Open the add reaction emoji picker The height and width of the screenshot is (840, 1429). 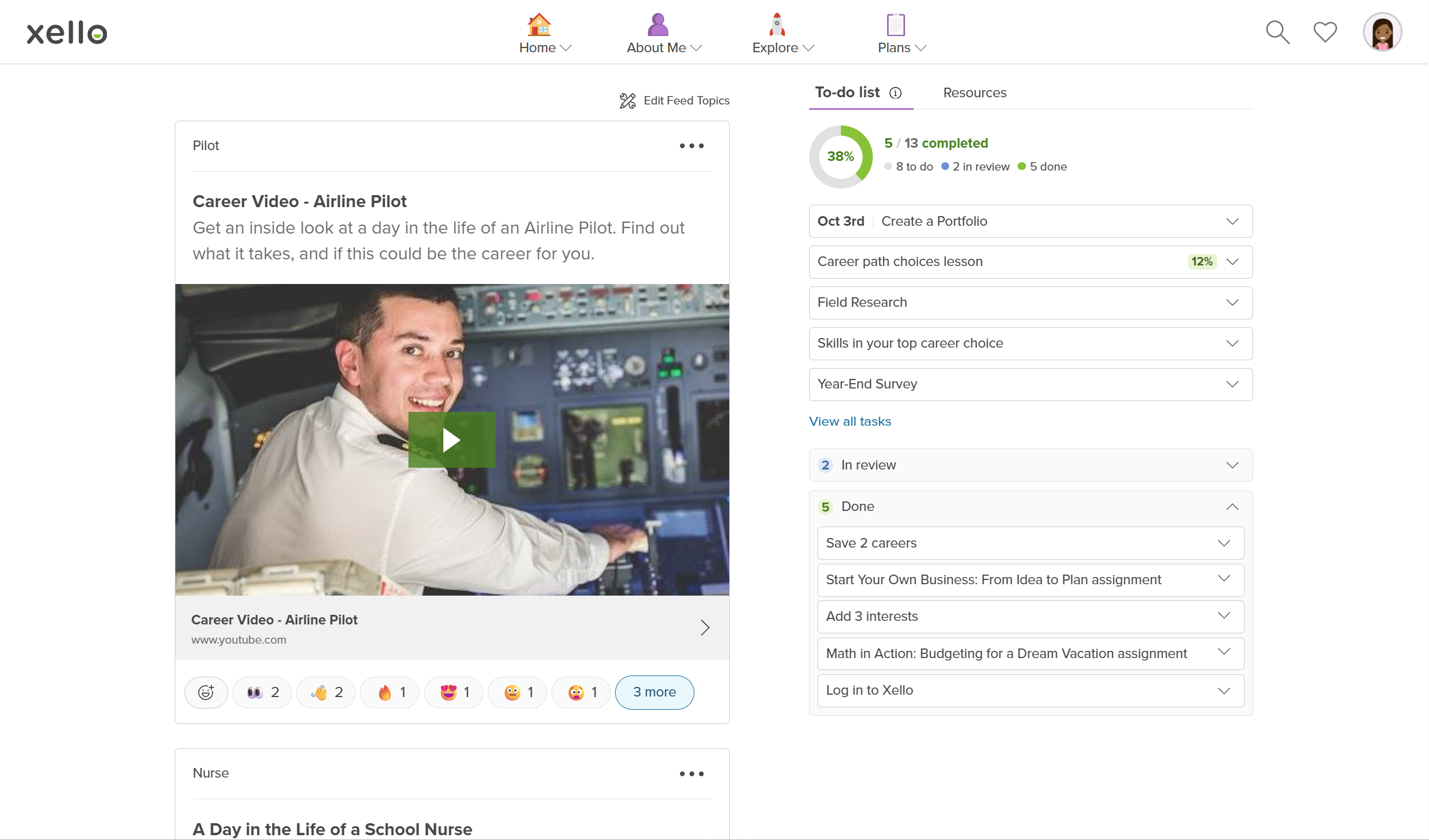click(x=206, y=692)
